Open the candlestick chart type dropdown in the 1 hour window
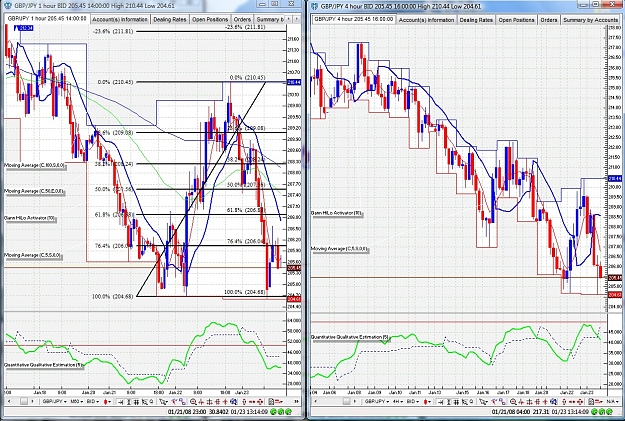The width and height of the screenshot is (625, 421). [x=107, y=401]
